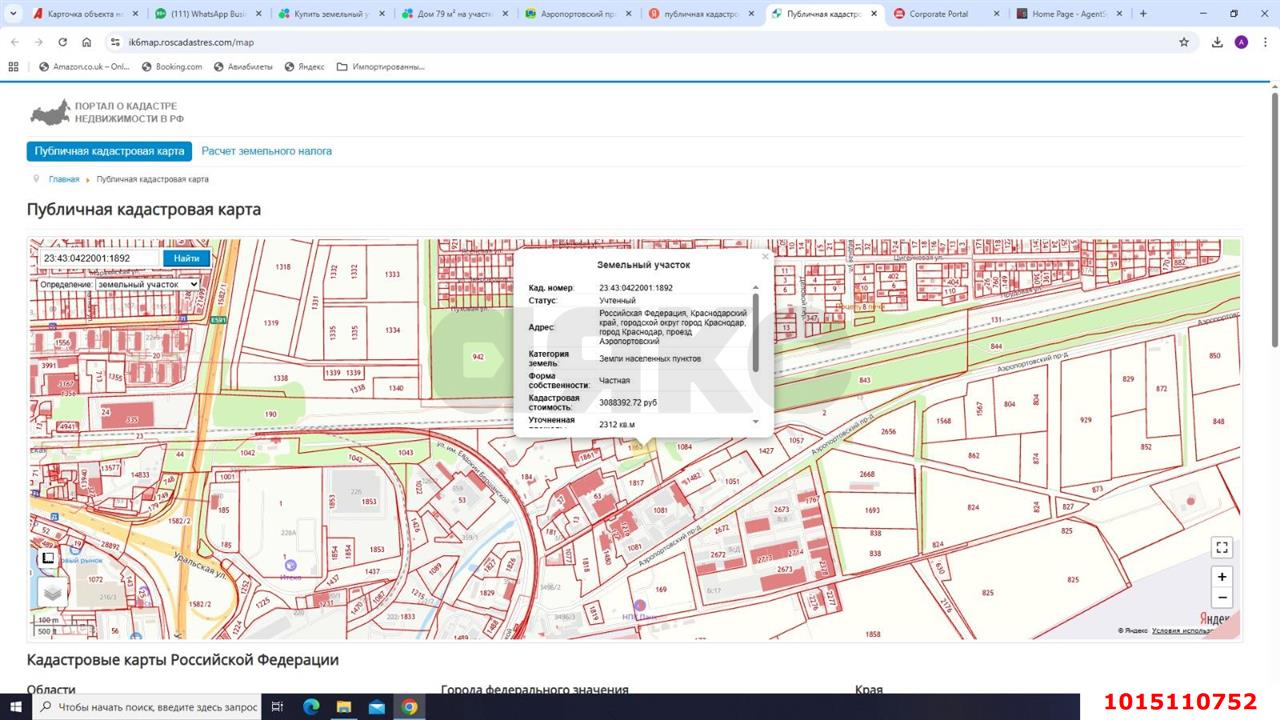This screenshot has height=720, width=1280.
Task: Open the map layers switcher
Action: coord(52,592)
